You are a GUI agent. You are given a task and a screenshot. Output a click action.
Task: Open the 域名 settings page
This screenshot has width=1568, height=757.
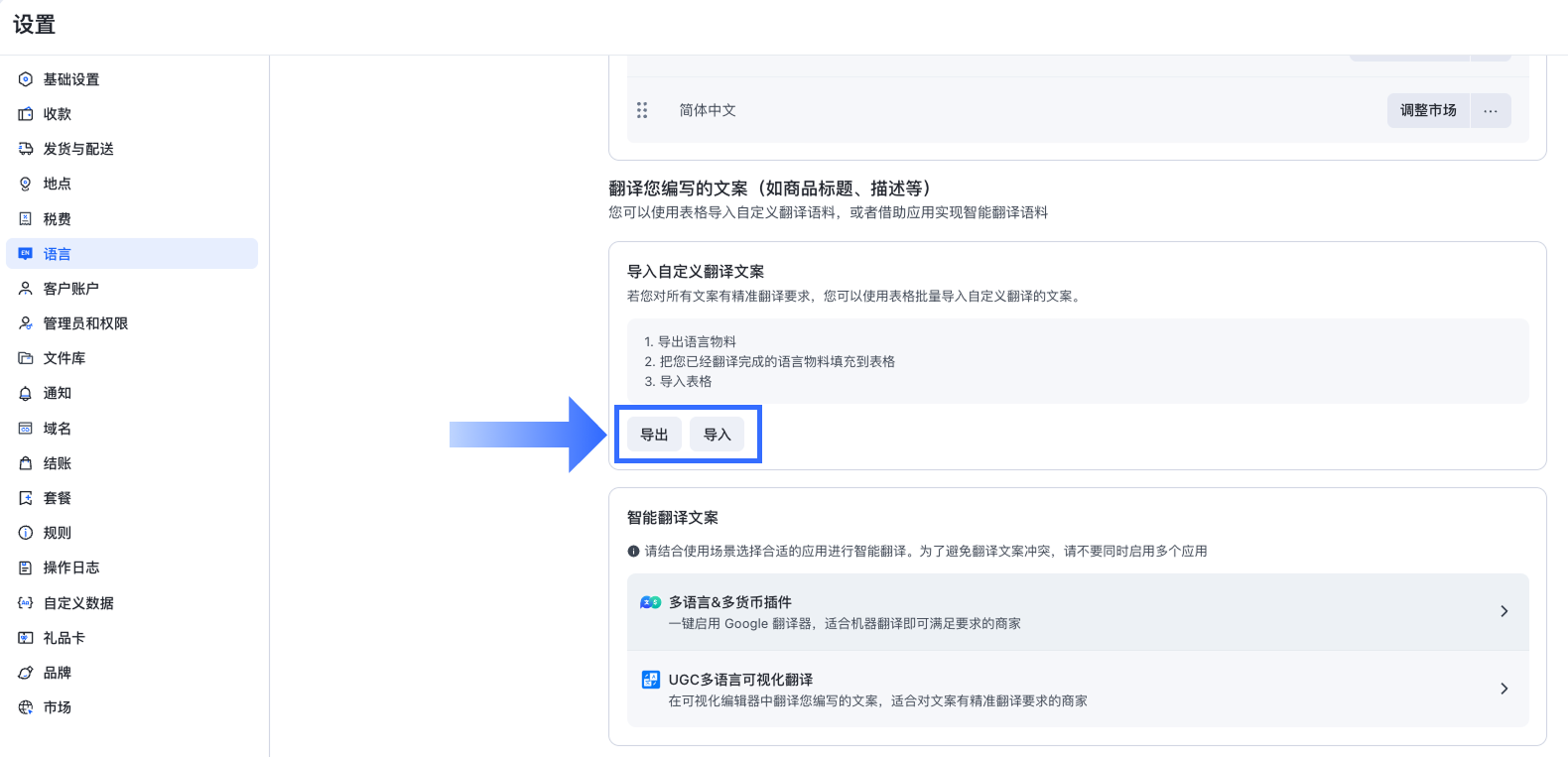(58, 429)
